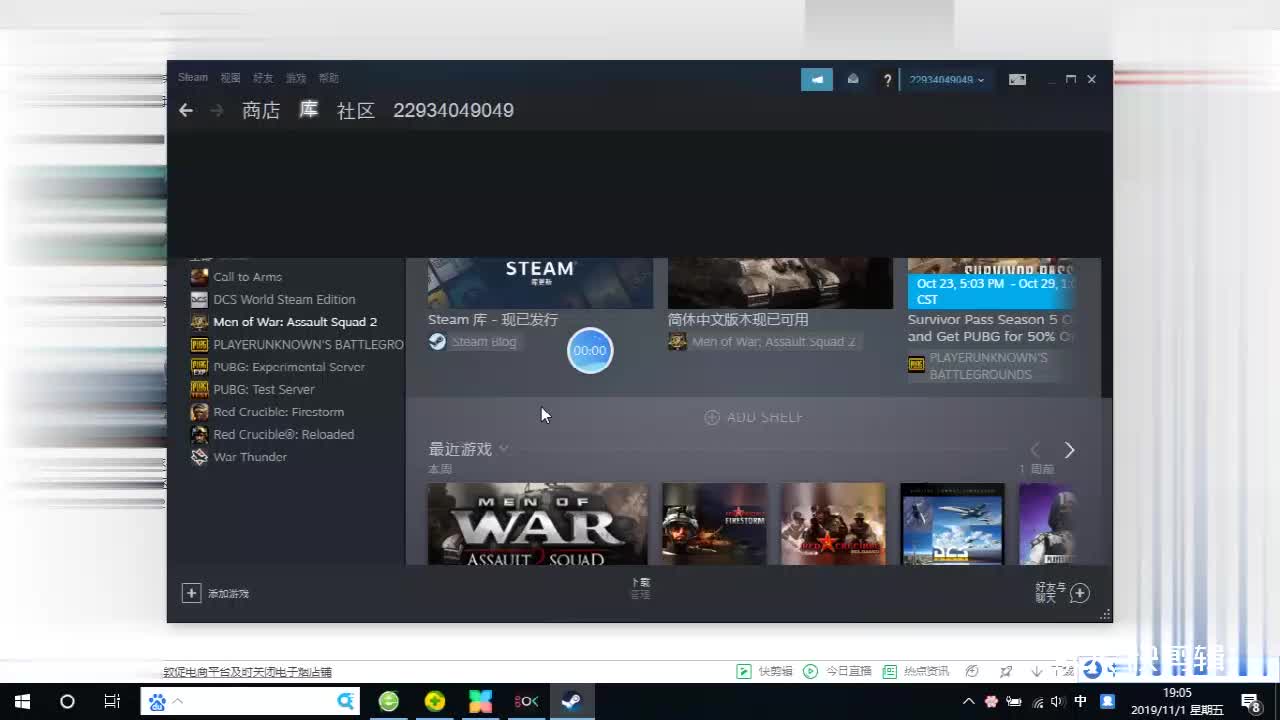Click the Cortana circle on the taskbar

67,701
